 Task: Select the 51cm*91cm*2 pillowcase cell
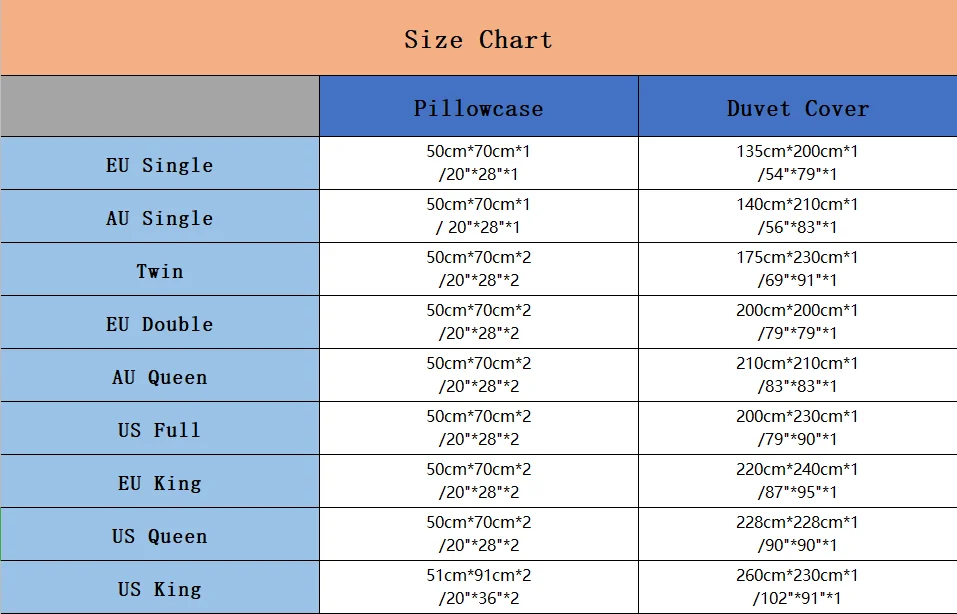[x=478, y=587]
